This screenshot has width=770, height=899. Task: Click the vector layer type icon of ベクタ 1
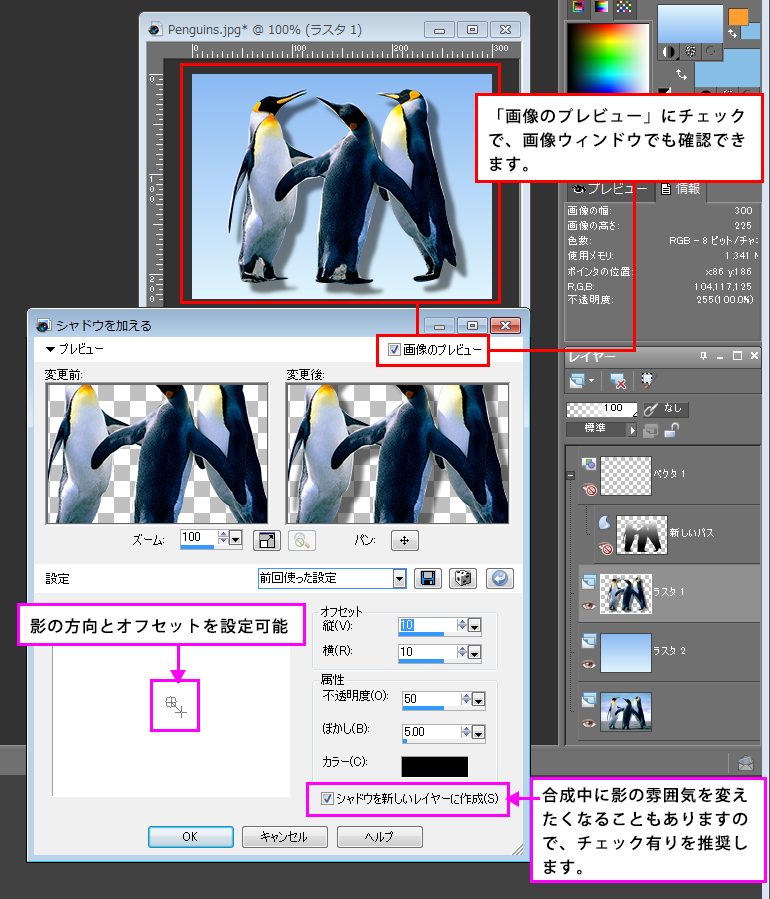(x=588, y=464)
